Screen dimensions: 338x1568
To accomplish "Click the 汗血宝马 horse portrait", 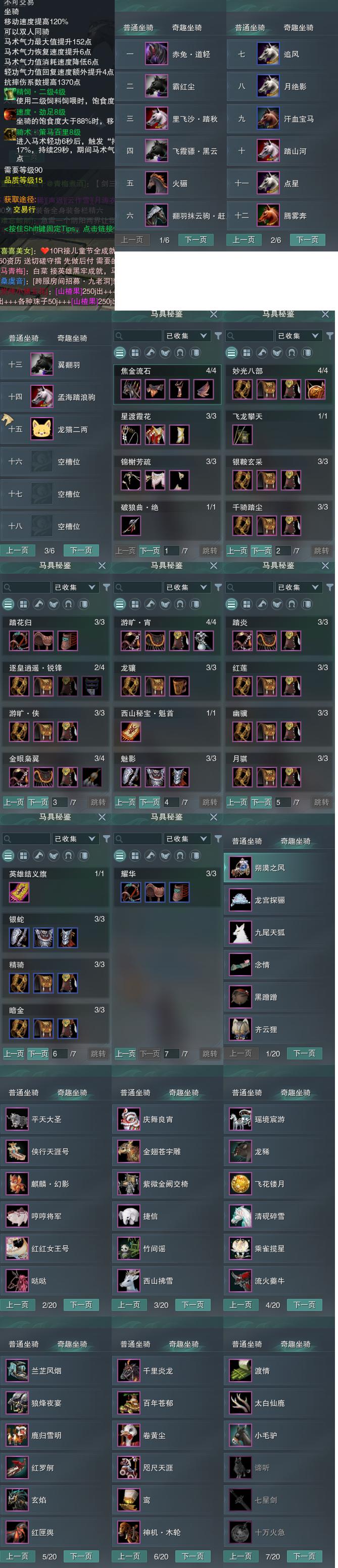I will [268, 119].
